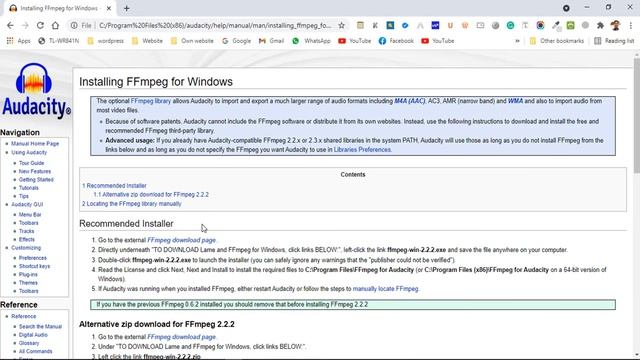Expand the wordpress bookmarks folder
Screen dimensions: 640x360
(x=106, y=41)
